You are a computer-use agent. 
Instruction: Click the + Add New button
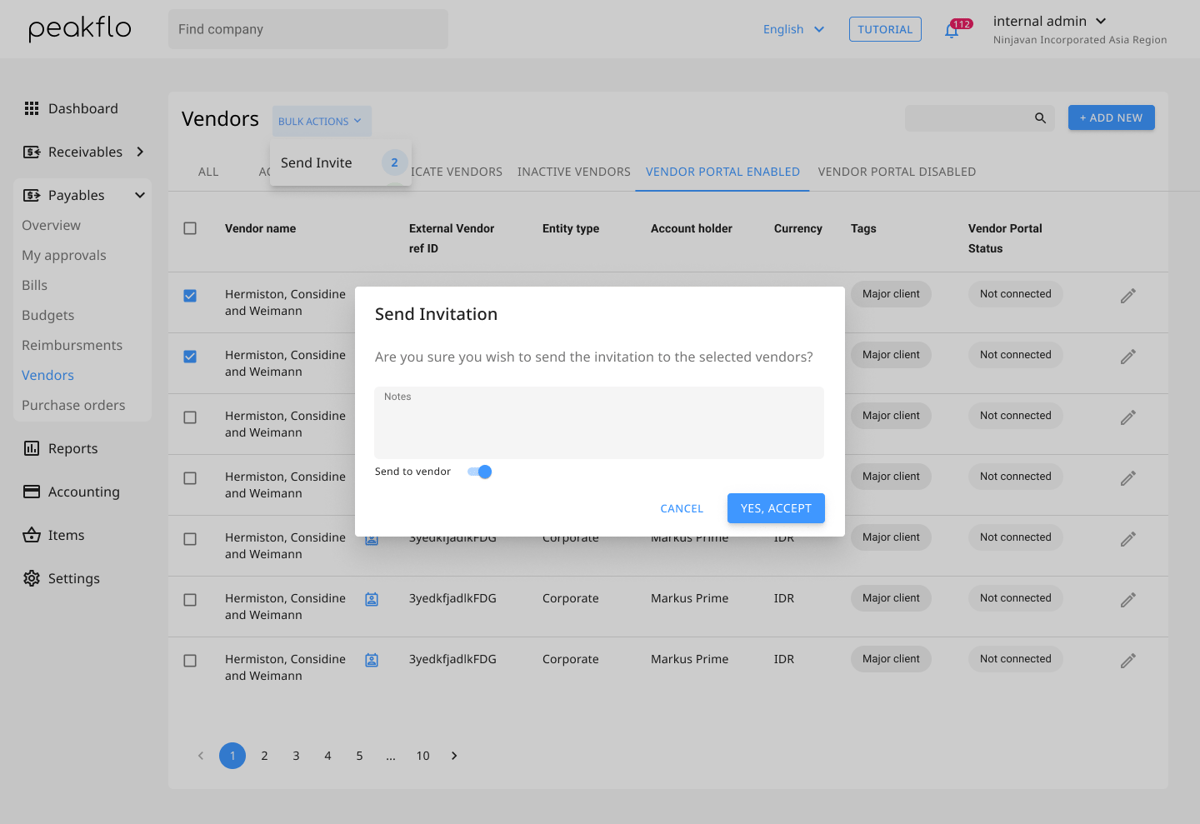pyautogui.click(x=1111, y=117)
